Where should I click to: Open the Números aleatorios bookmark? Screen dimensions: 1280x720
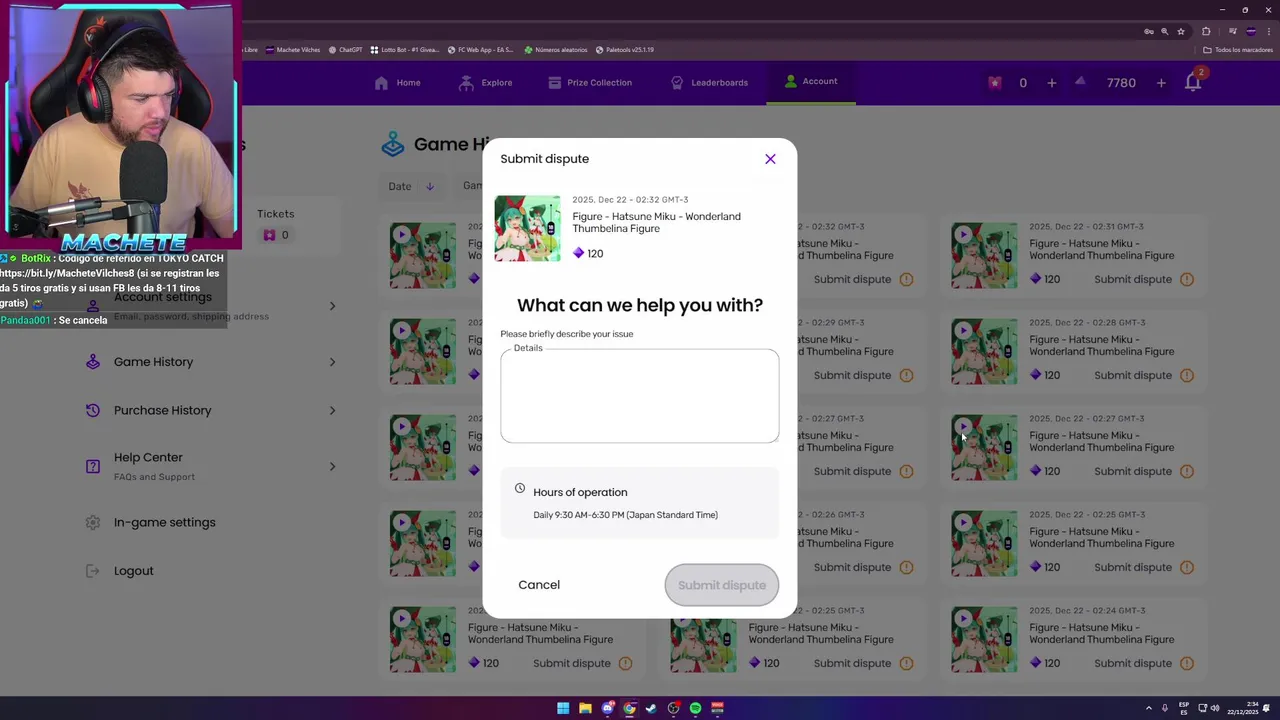[x=556, y=49]
